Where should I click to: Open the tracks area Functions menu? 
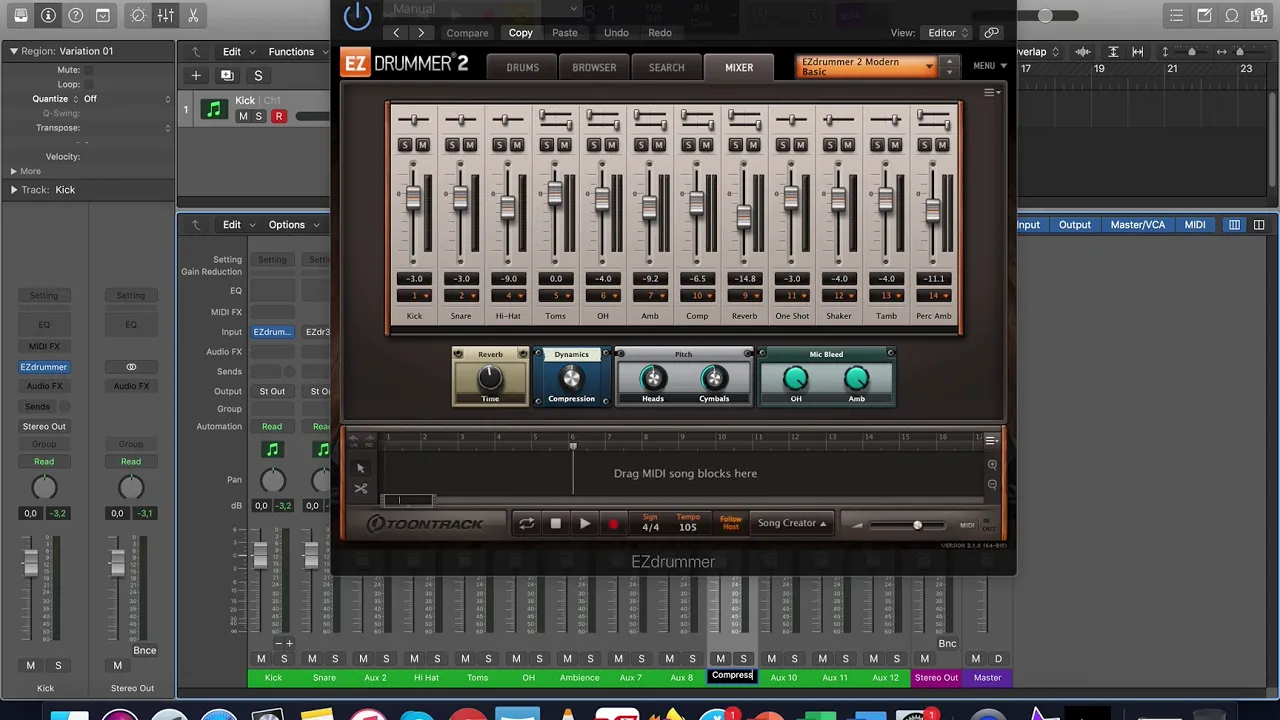[297, 52]
